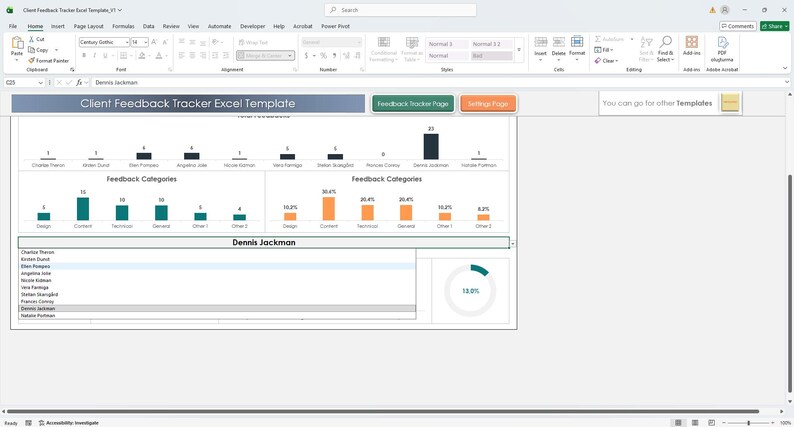This screenshot has height=427, width=794.
Task: Toggle Top Align vertical alignment
Action: pyautogui.click(x=182, y=42)
